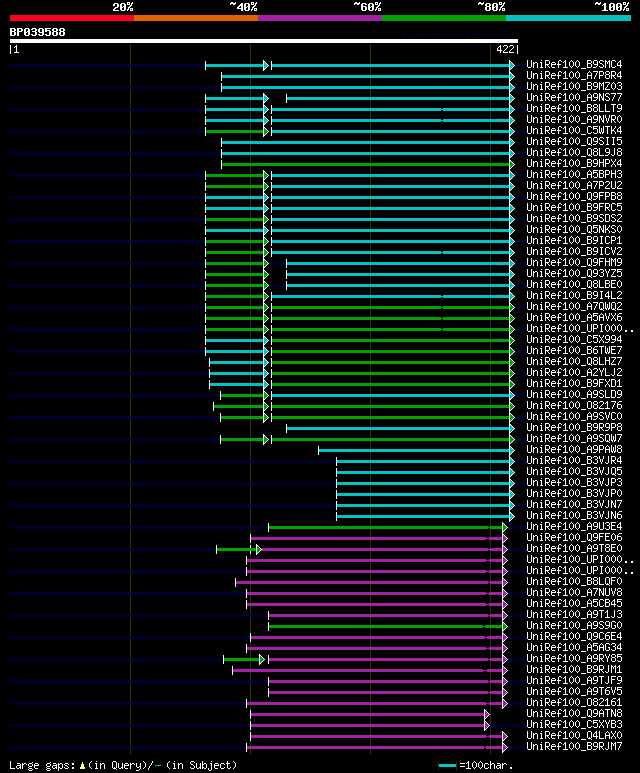Select the UniRef100_Q8LHZ7 label
640x773 pixels.
tap(574, 361)
